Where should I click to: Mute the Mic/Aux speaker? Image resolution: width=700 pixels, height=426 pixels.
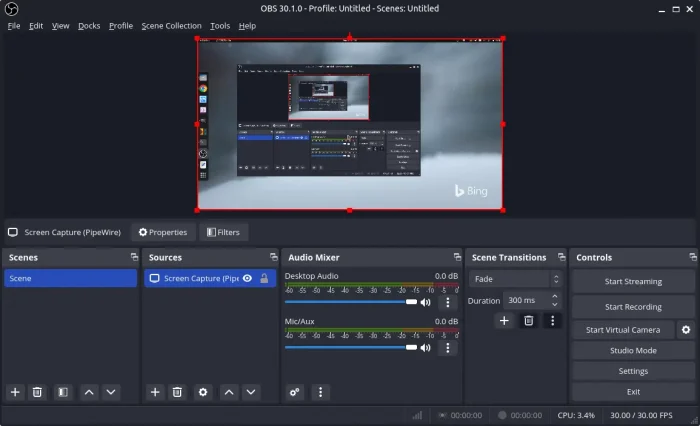coord(425,347)
